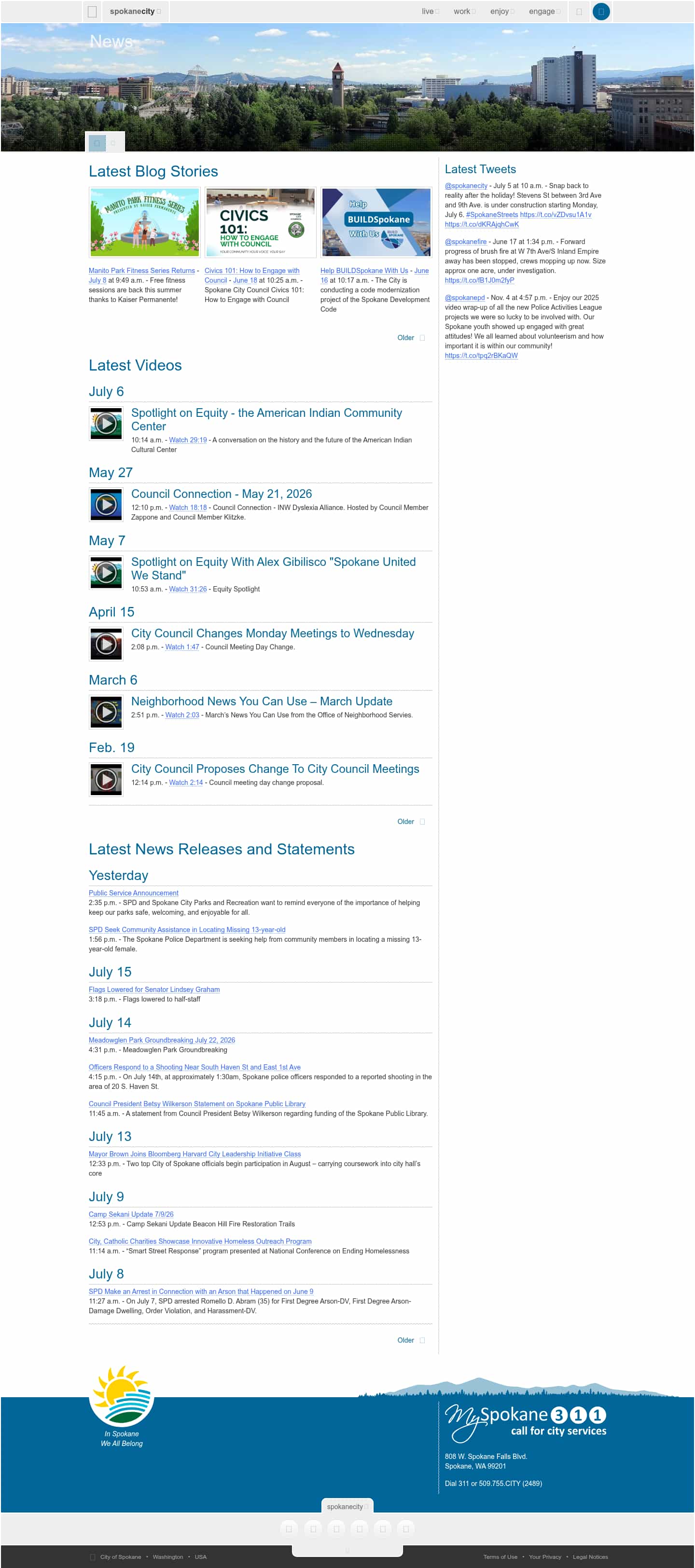This screenshot has width=695, height=1568.
Task: Open Flags Lowered for Senator Lindsey Graham
Action: [154, 990]
